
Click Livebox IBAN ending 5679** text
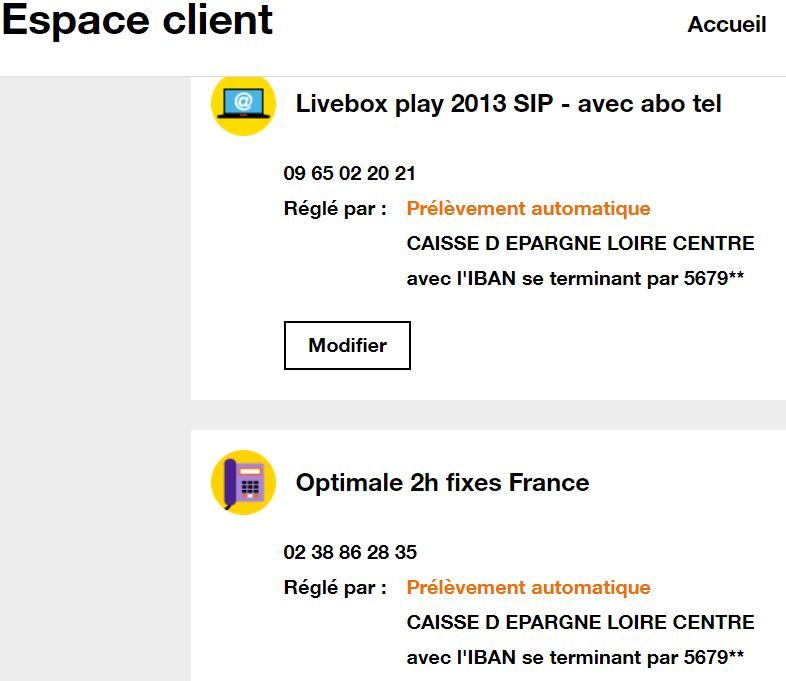575,278
